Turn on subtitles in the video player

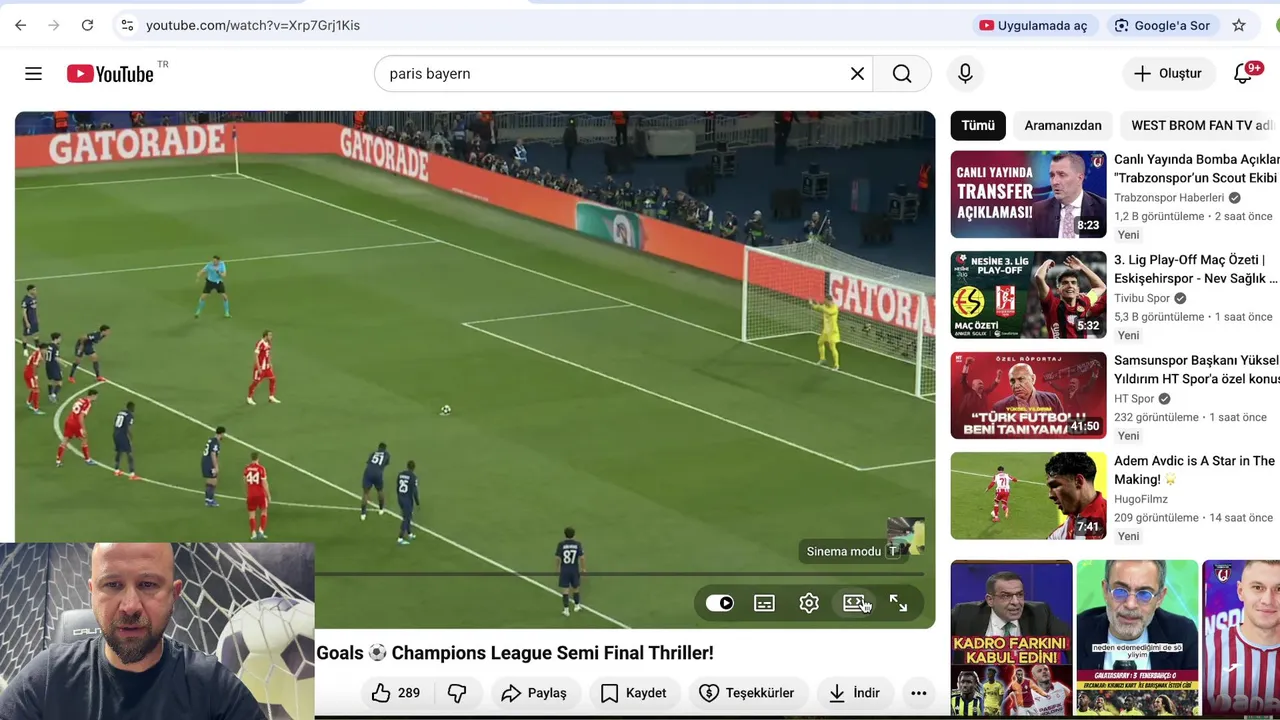[x=764, y=603]
